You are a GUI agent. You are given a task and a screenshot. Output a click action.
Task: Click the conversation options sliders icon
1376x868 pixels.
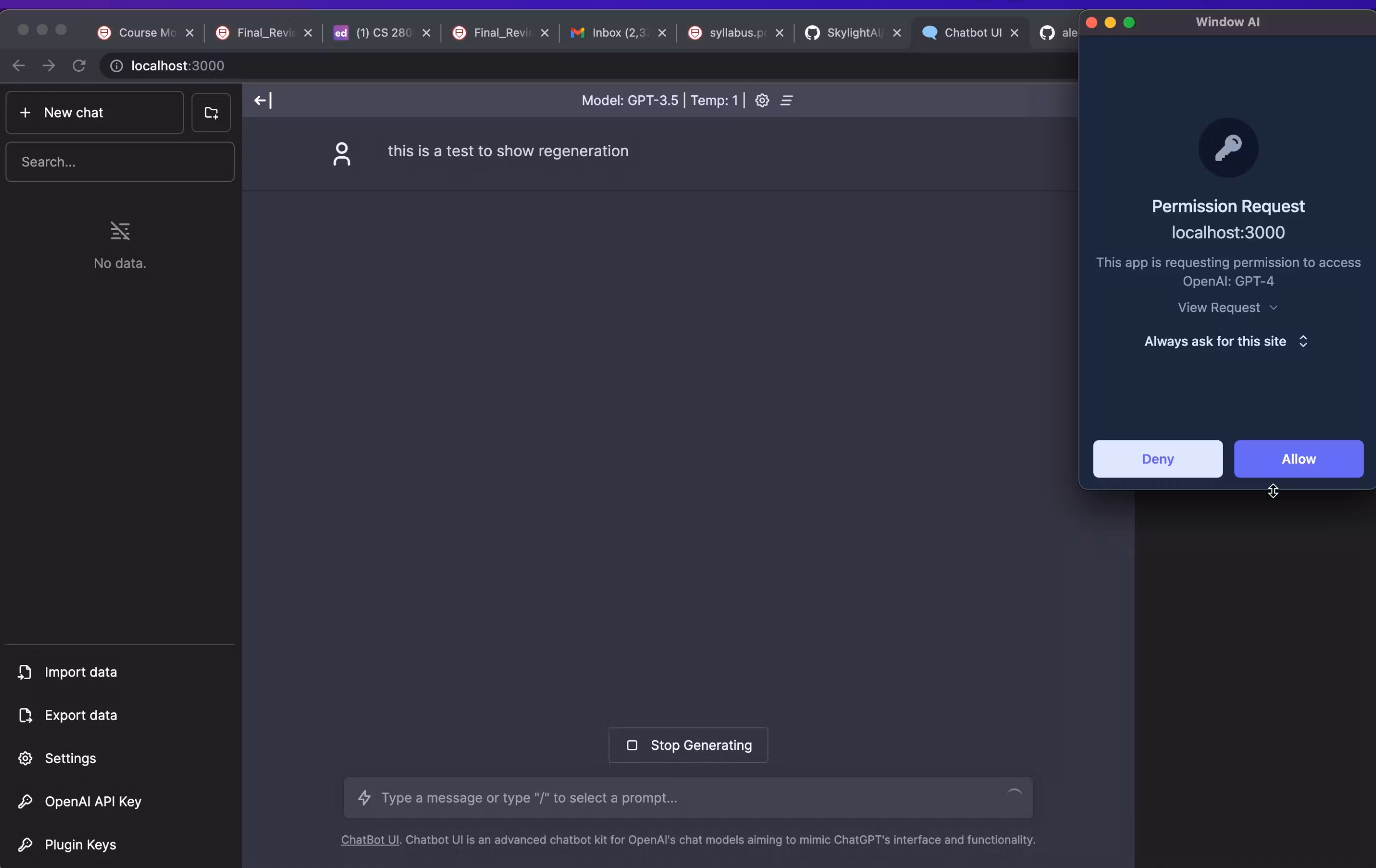[x=787, y=101]
